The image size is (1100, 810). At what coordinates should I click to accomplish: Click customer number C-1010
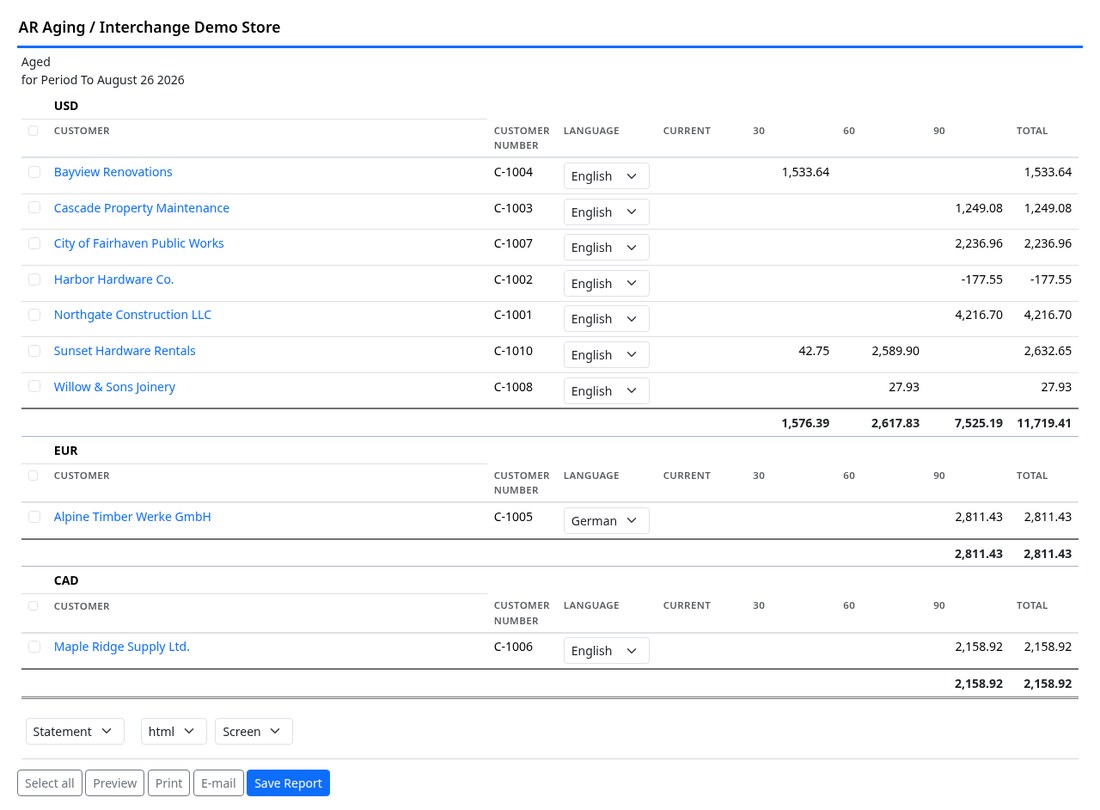tap(514, 351)
